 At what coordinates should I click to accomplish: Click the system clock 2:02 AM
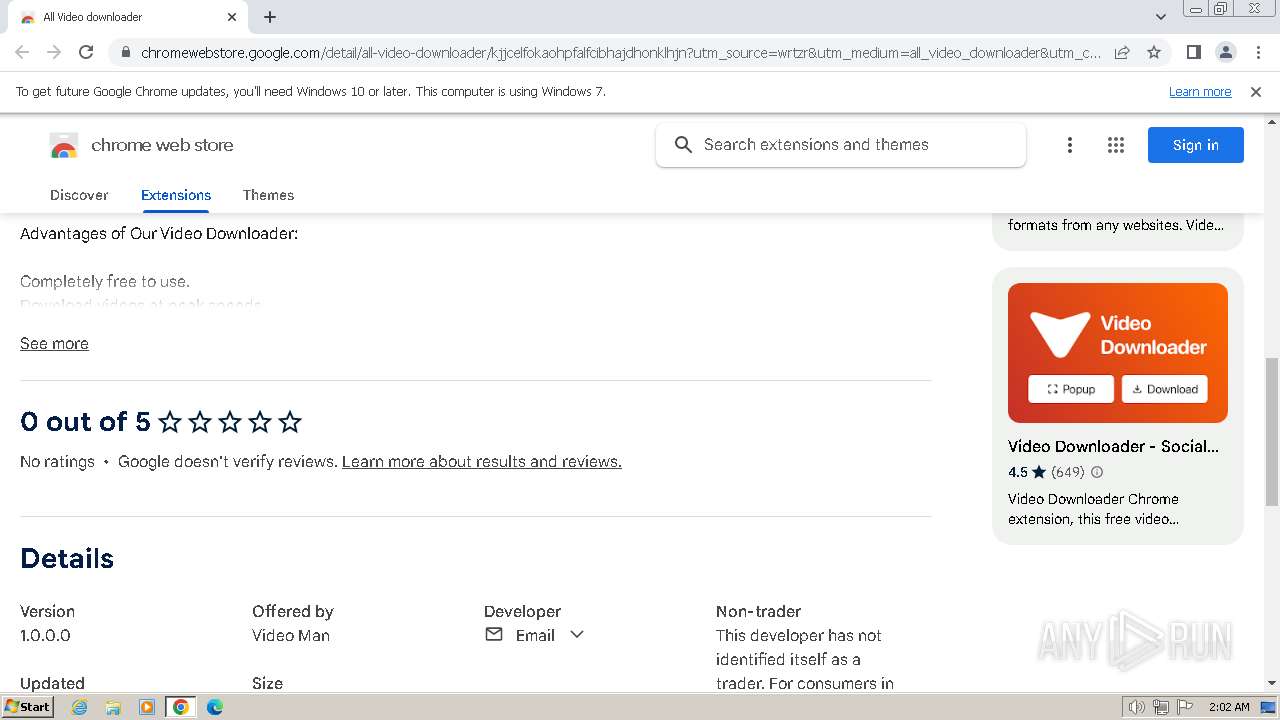point(1228,707)
